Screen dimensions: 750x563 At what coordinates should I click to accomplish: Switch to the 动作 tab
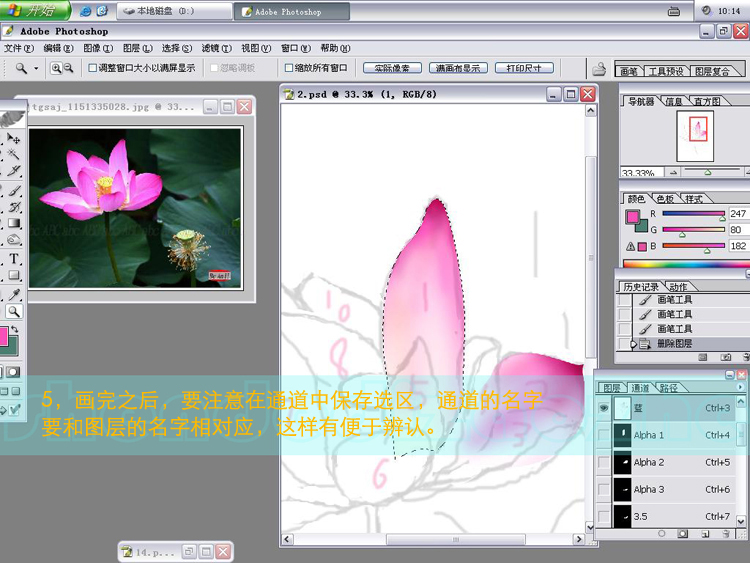678,287
